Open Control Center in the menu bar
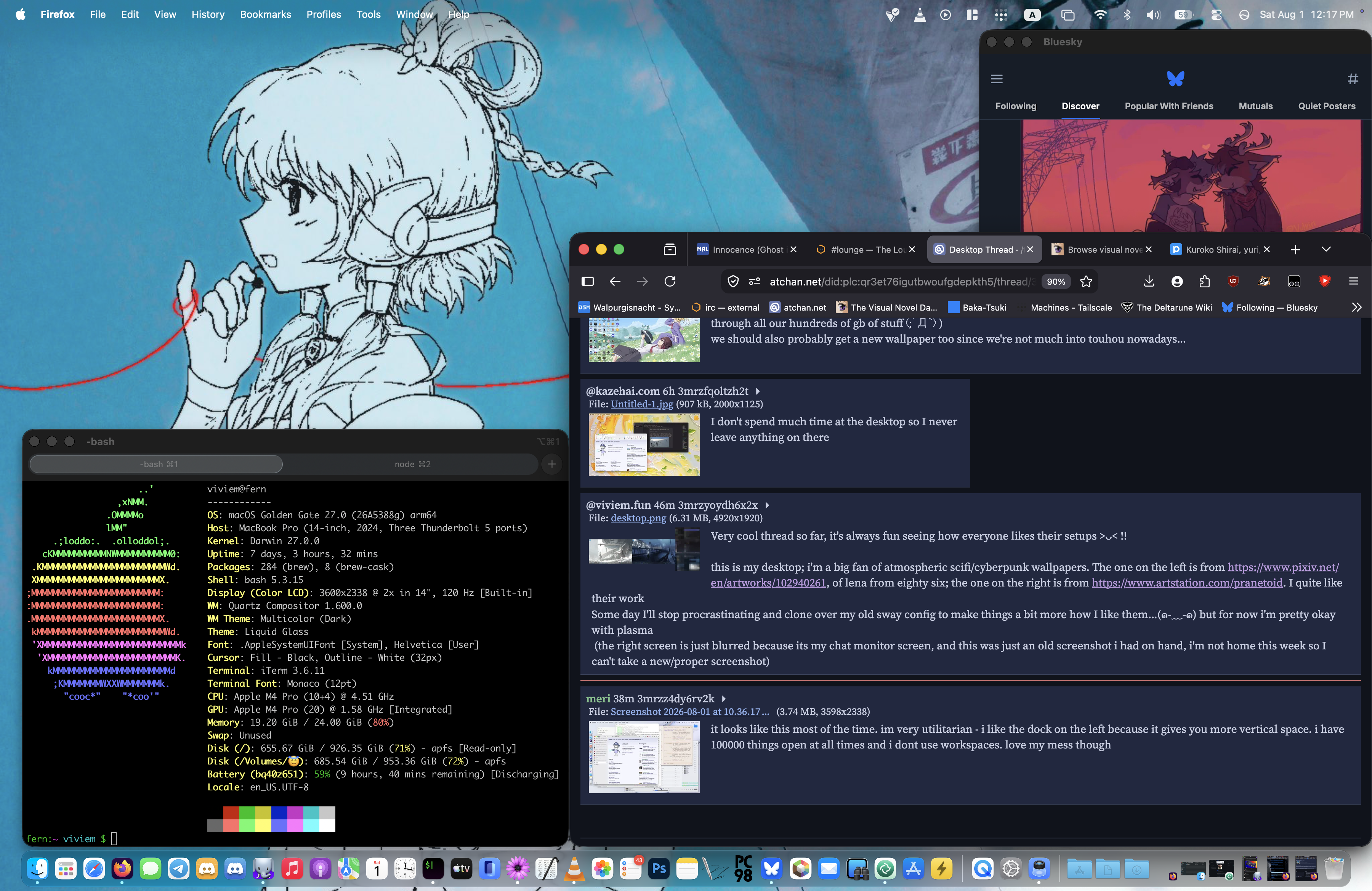The width and height of the screenshot is (1372, 891). 1217,14
